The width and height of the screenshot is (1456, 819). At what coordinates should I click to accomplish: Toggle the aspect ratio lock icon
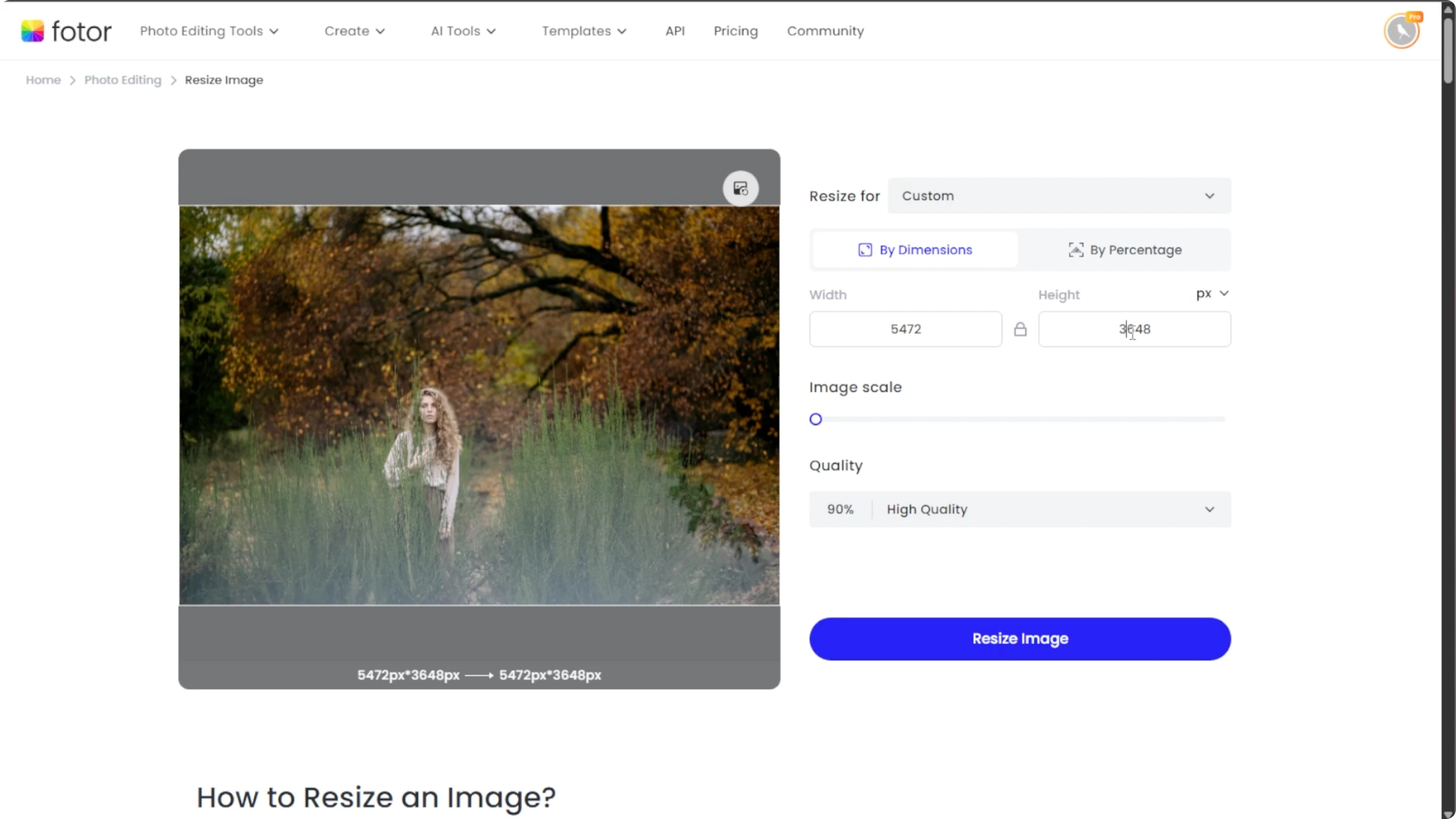pos(1020,329)
